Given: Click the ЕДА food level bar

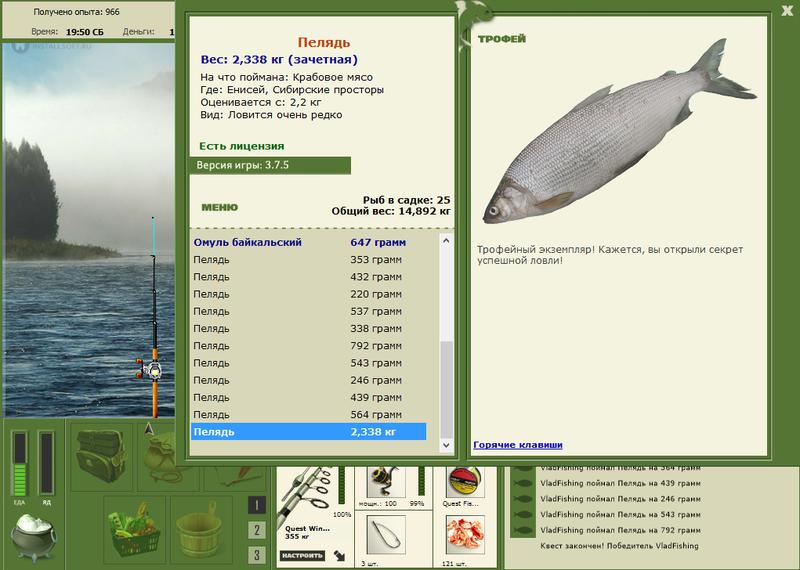Looking at the screenshot, I should point(20,463).
